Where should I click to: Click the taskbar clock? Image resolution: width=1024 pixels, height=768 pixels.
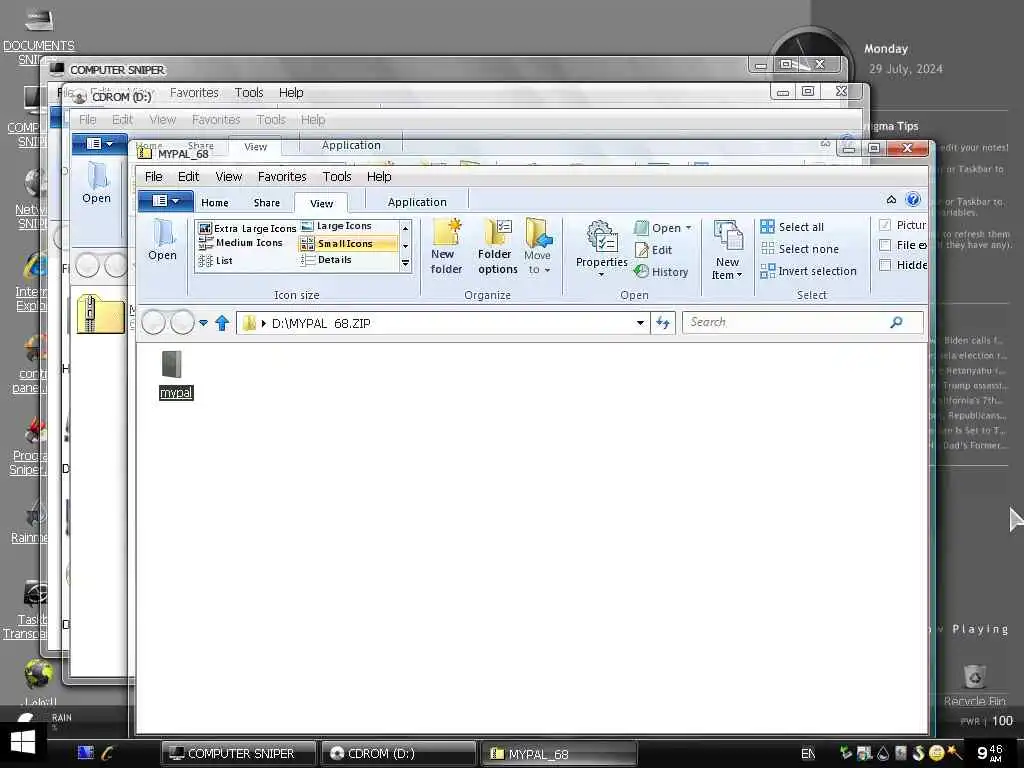pos(990,753)
